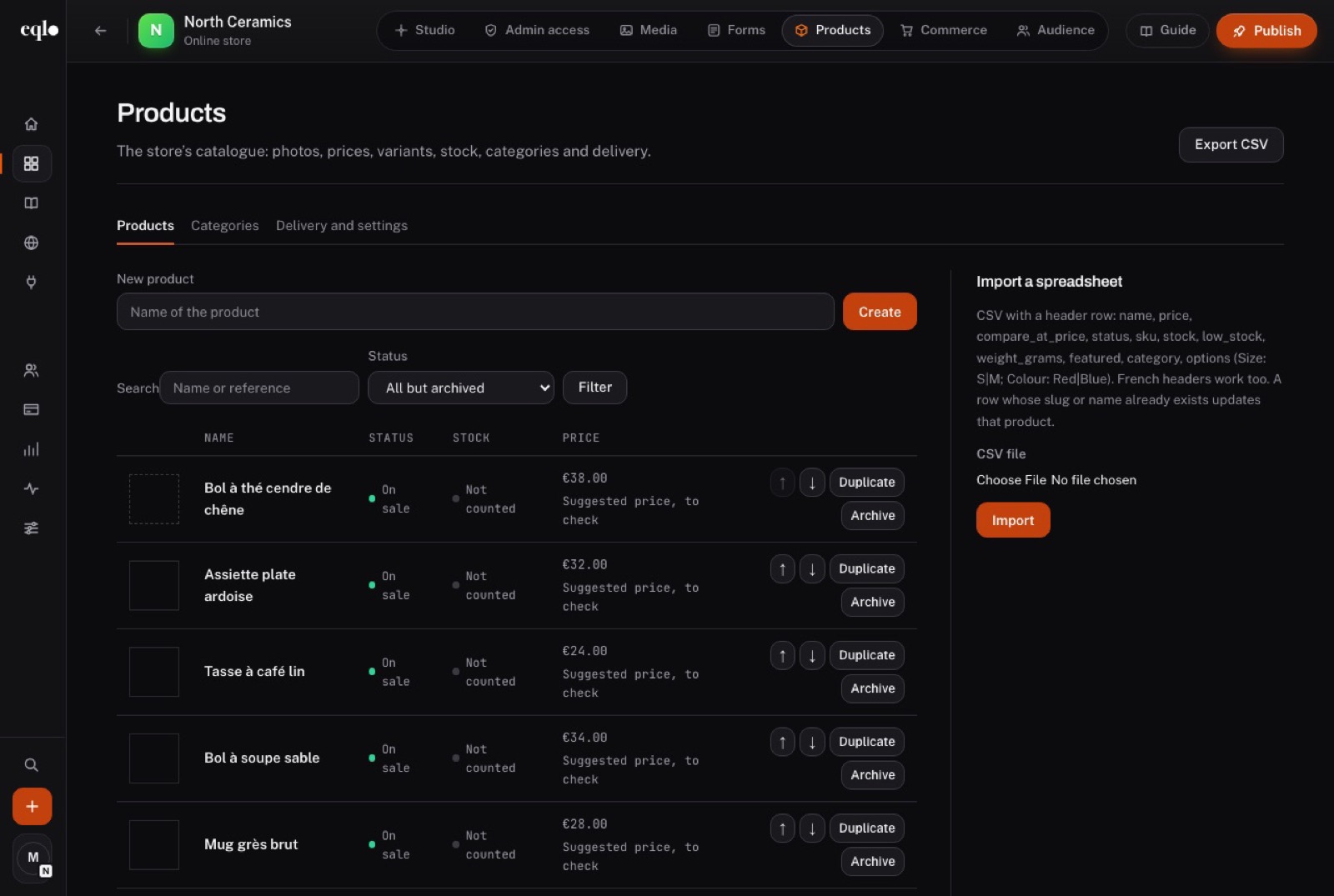Switch to Delivery and settings tab
The height and width of the screenshot is (896, 1334).
342,226
